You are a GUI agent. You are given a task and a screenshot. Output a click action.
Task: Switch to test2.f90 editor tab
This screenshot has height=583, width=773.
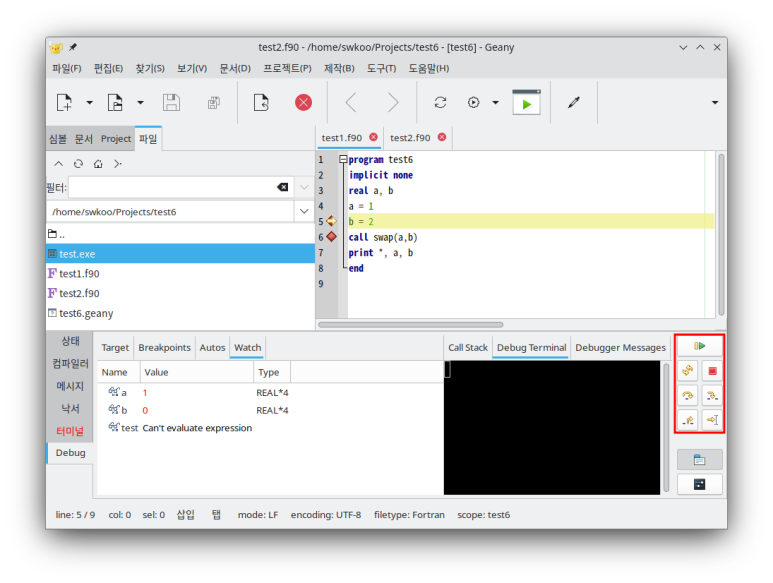coord(410,137)
